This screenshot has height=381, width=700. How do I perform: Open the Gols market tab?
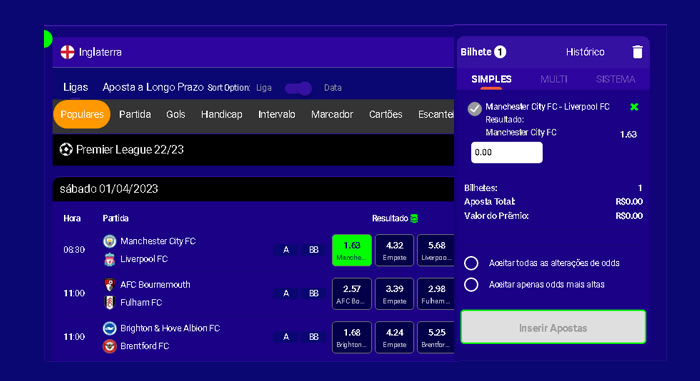(x=175, y=114)
